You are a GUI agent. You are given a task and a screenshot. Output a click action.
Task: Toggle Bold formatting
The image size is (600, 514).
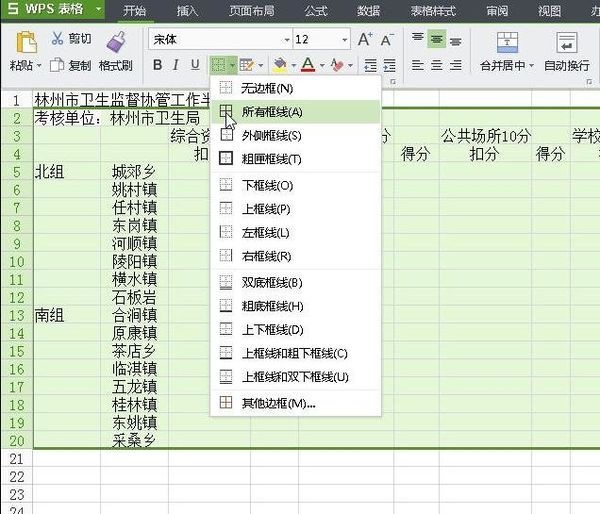tap(157, 65)
